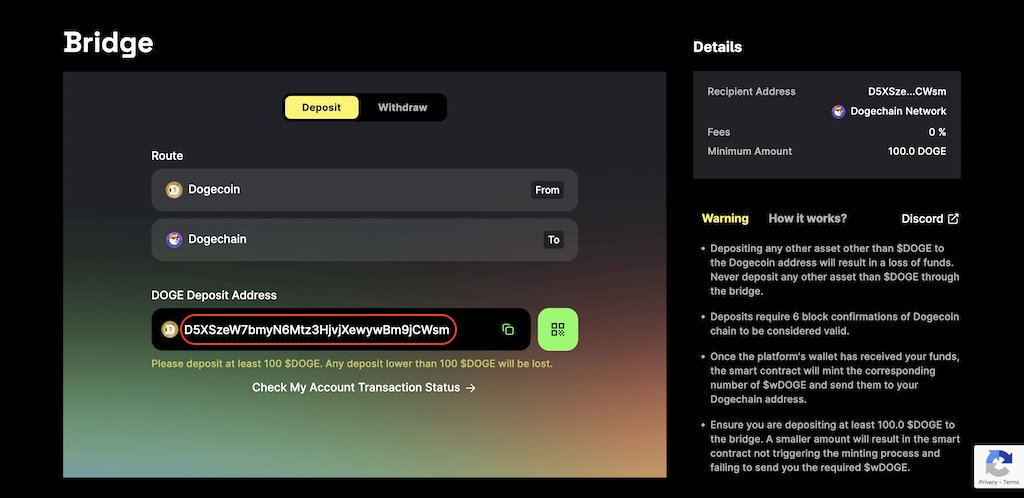The image size is (1024, 498).
Task: Click the Bridge page heading
Action: 108,42
